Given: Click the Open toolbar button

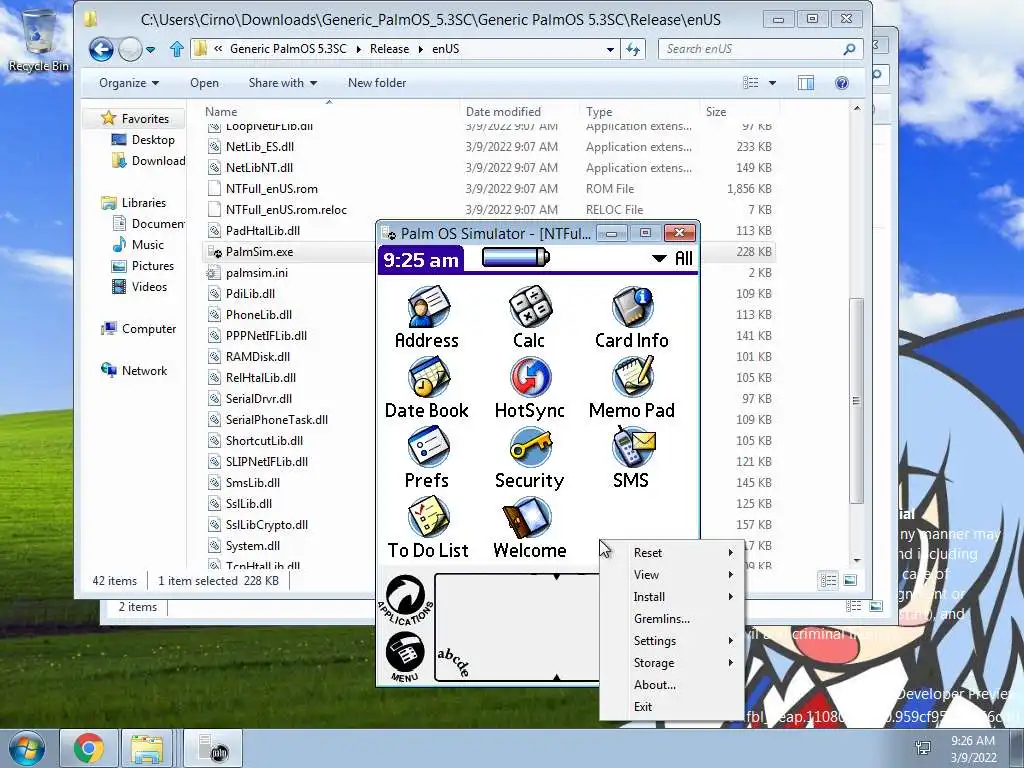Looking at the screenshot, I should point(204,83).
